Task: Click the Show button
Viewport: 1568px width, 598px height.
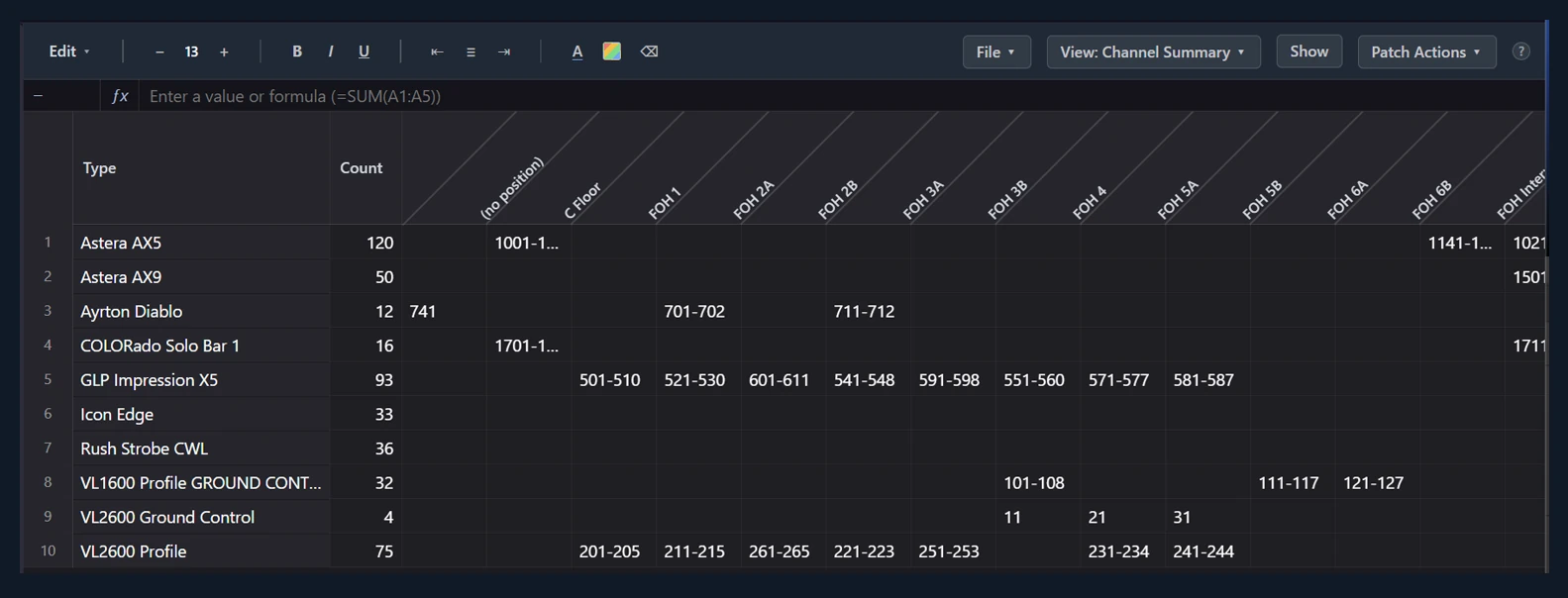Action: (1309, 51)
